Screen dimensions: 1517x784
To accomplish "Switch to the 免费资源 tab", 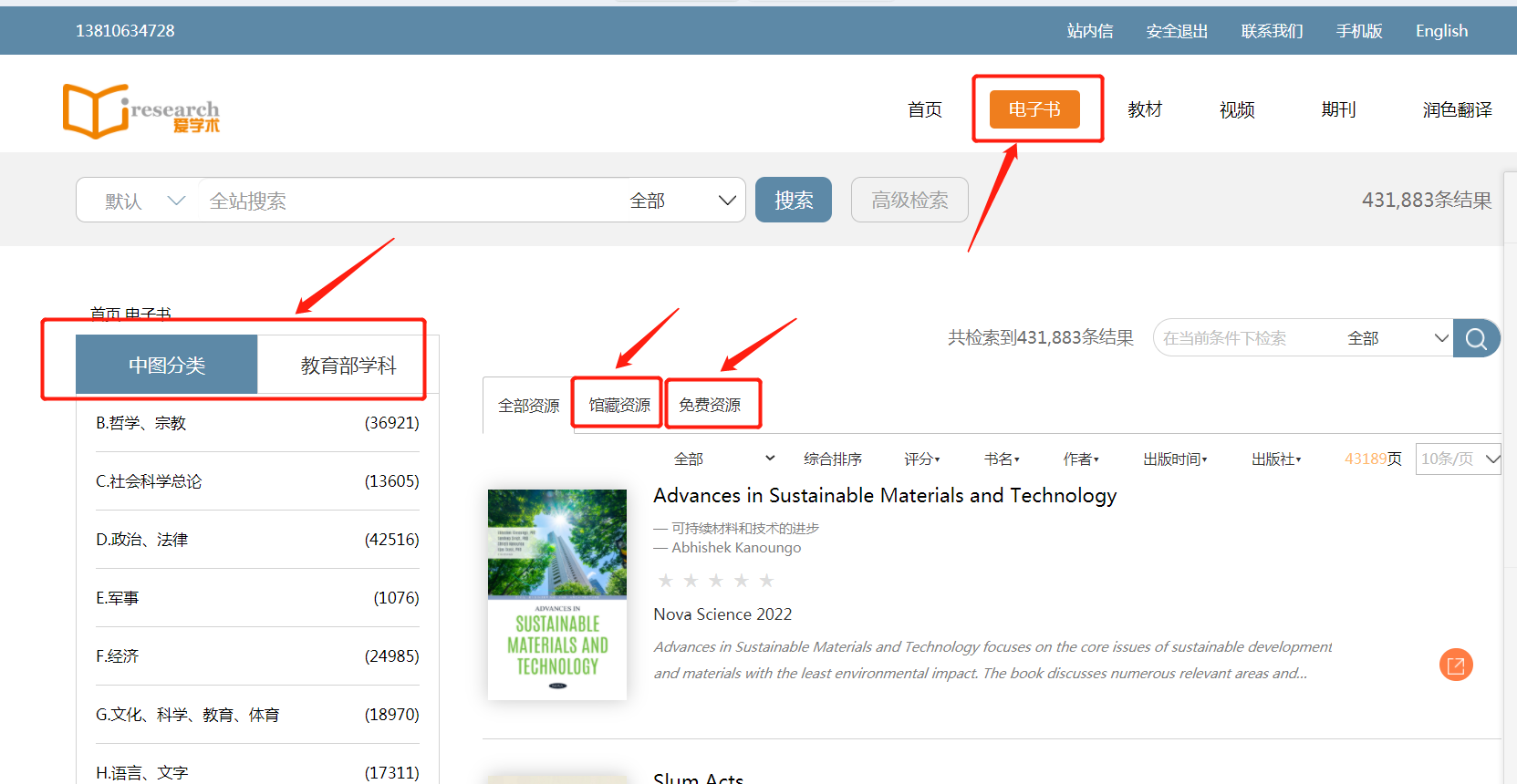I will 710,405.
